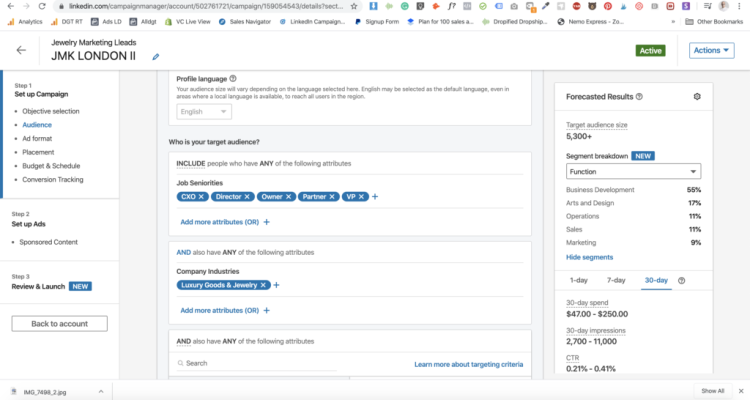Open the camera screenshot extension

(x=514, y=6)
